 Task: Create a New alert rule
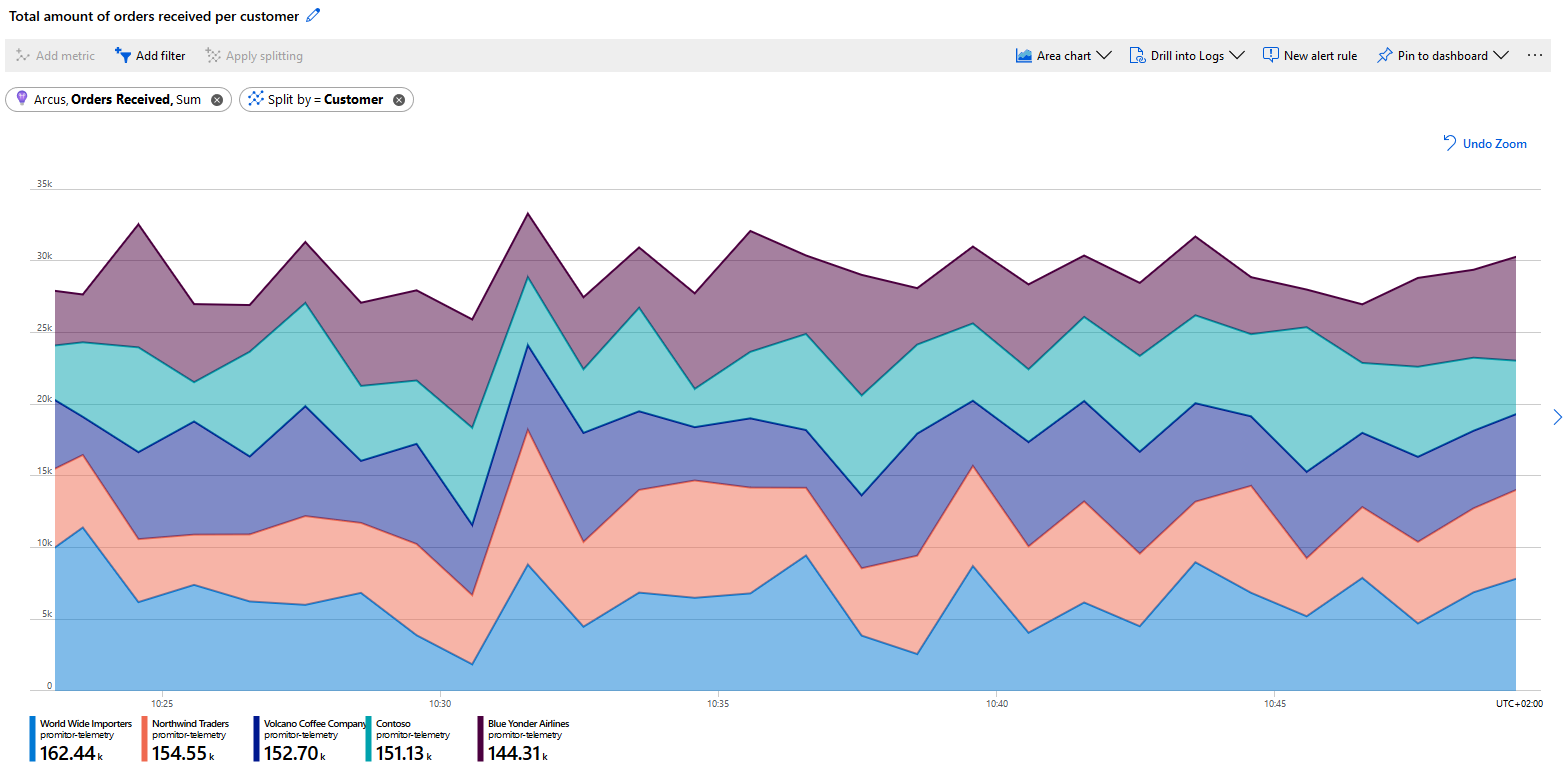point(1310,56)
